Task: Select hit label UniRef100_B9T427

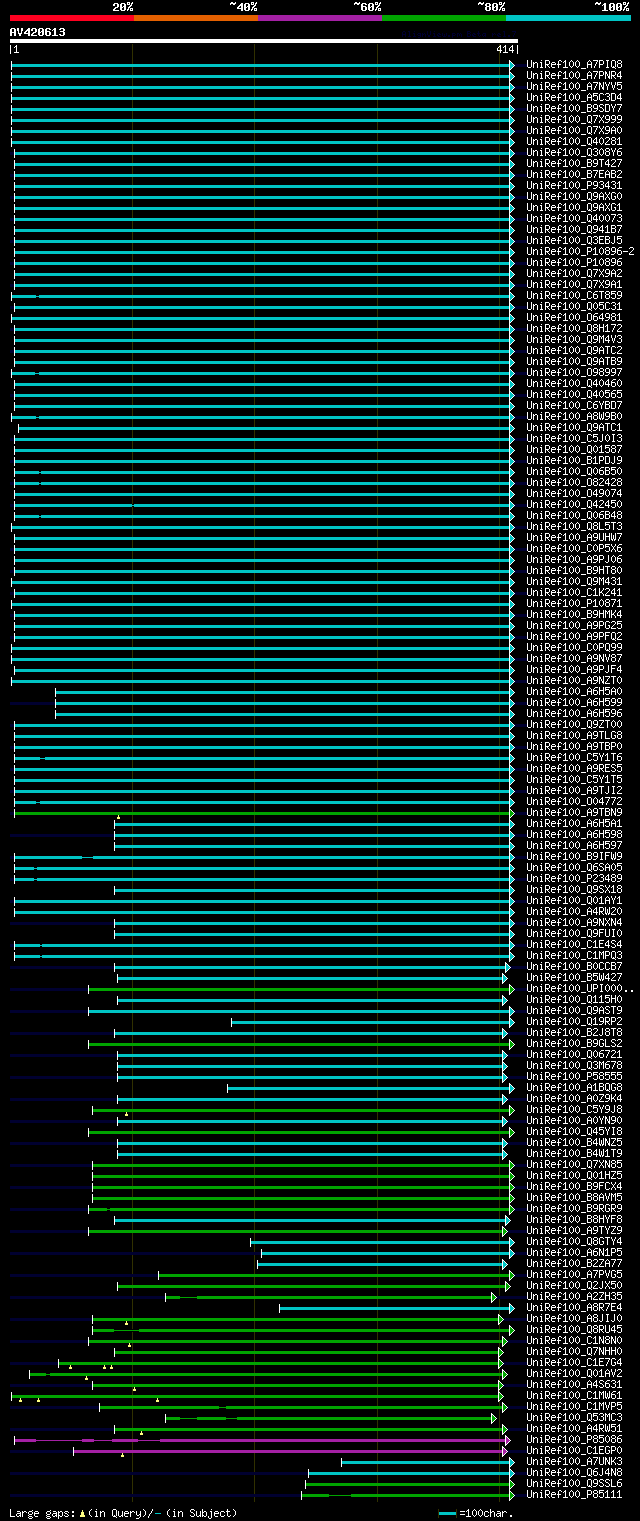Action: (573, 163)
